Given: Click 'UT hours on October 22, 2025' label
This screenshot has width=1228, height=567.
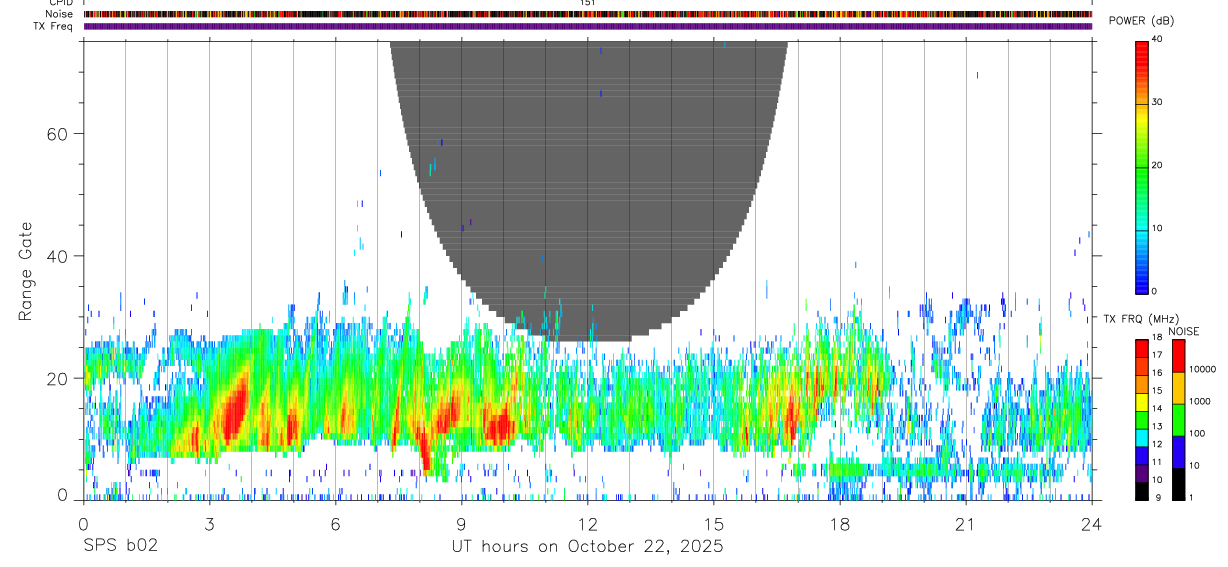Looking at the screenshot, I should [x=587, y=547].
